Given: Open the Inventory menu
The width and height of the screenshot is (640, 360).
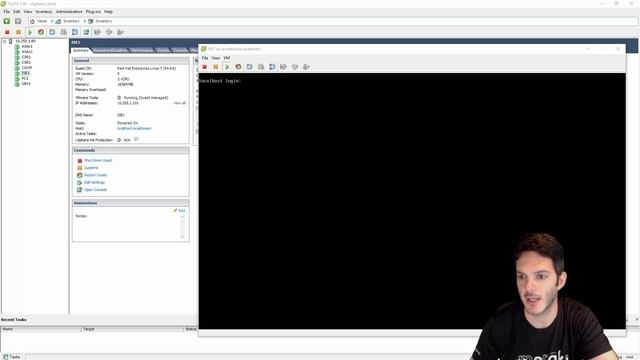Looking at the screenshot, I should (44, 11).
